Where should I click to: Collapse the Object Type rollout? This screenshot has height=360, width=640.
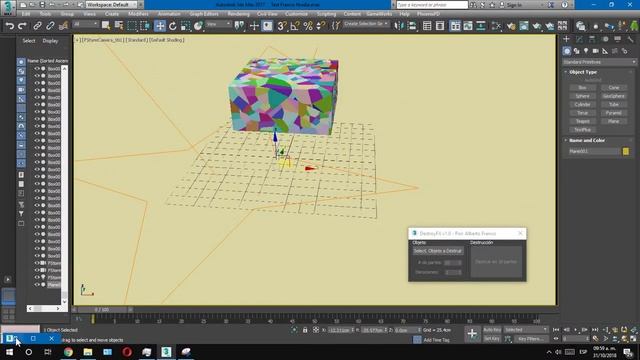[582, 72]
